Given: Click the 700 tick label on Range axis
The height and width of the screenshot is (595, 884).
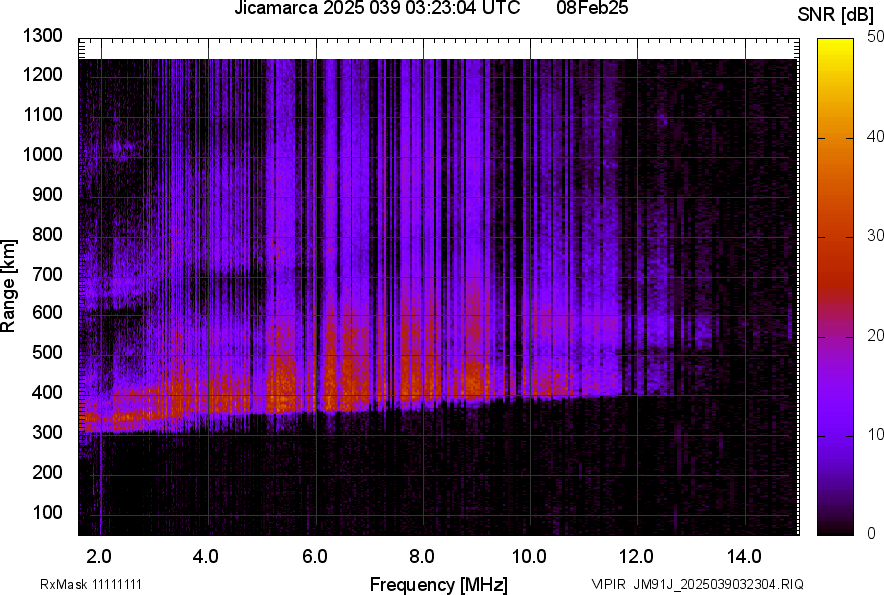Looking at the screenshot, I should coord(51,274).
